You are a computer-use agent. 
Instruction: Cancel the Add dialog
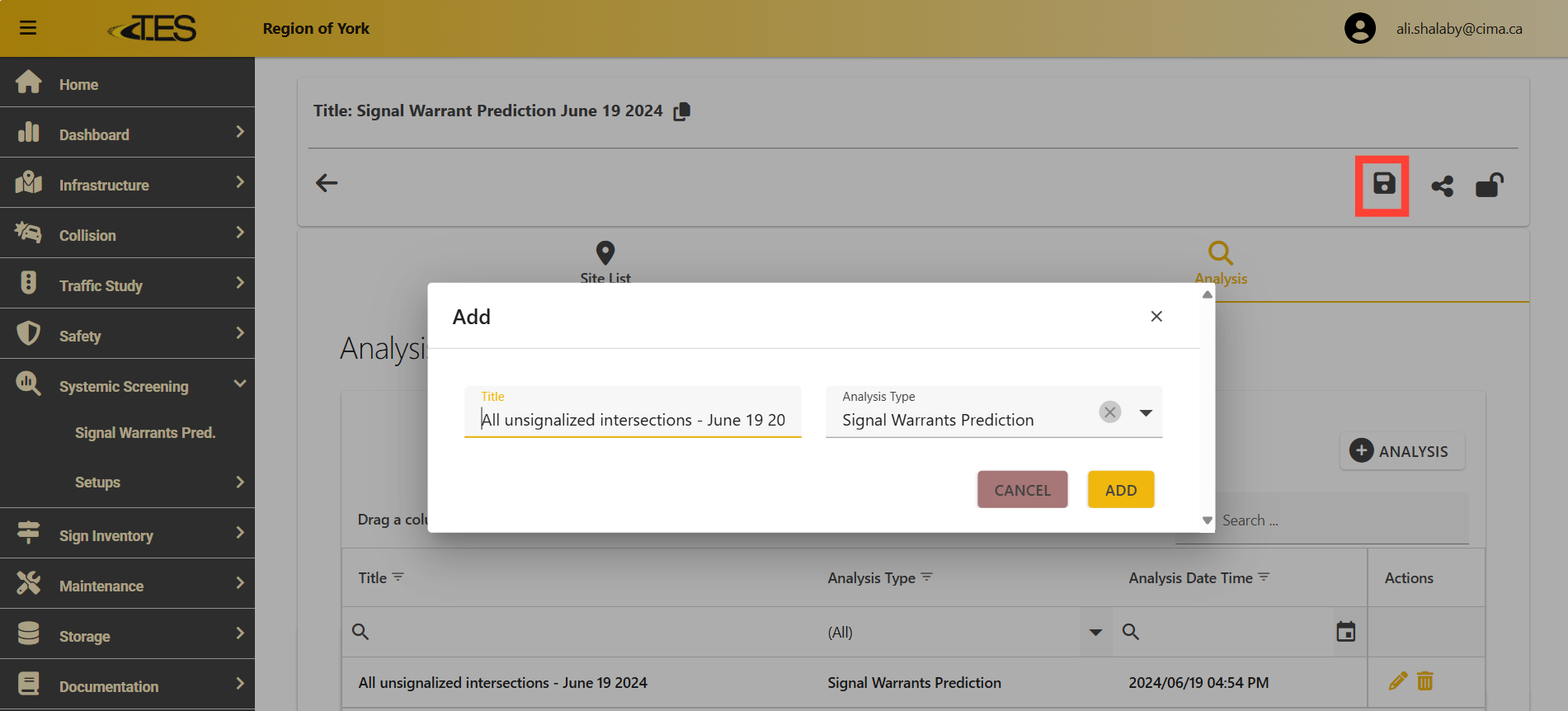click(x=1022, y=490)
